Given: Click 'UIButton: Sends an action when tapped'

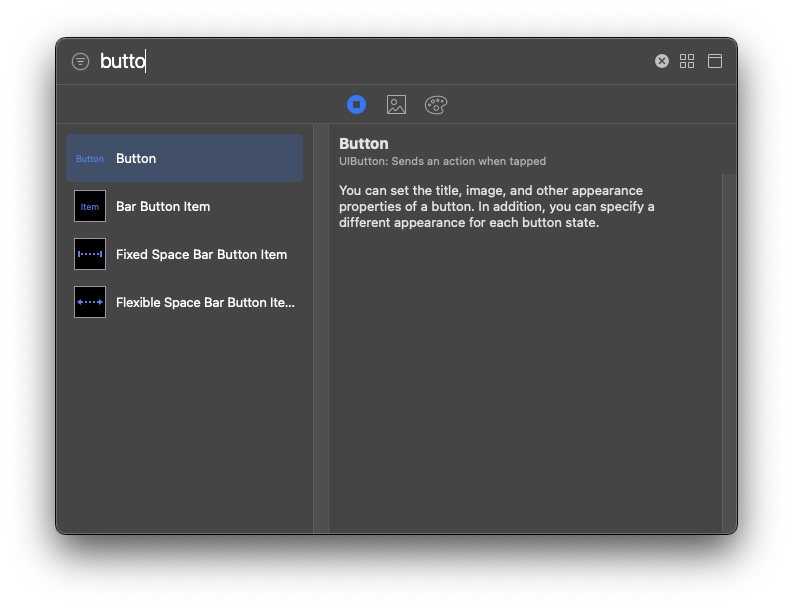Looking at the screenshot, I should 443,161.
